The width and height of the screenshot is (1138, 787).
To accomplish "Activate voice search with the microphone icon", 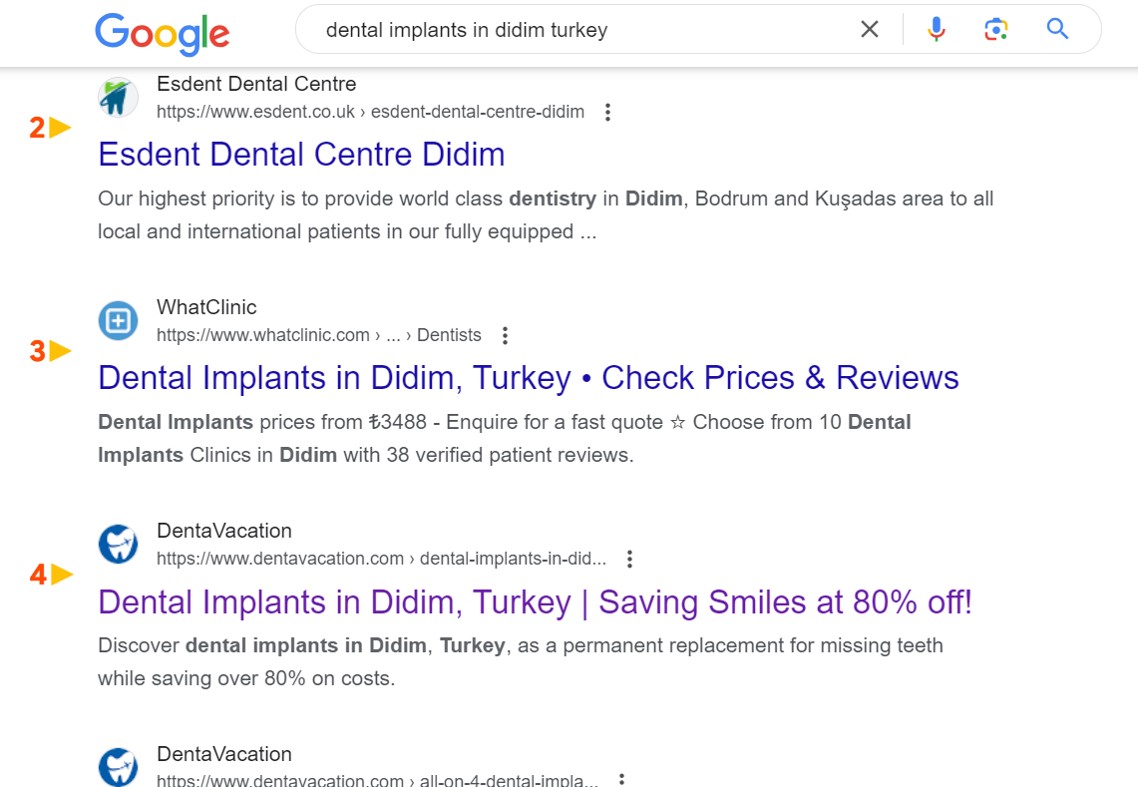I will (935, 29).
